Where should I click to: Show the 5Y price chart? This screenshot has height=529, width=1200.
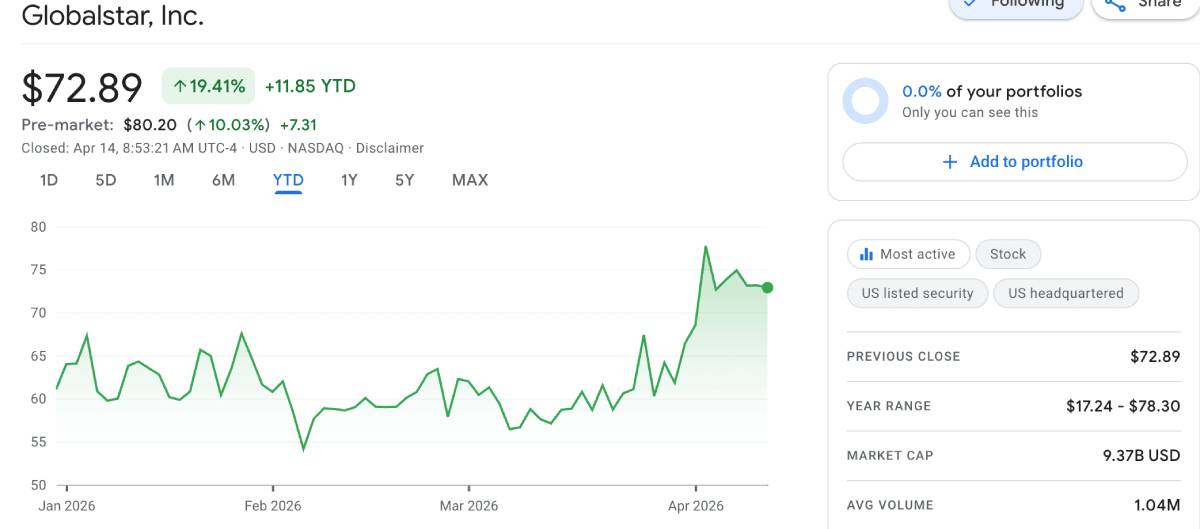coord(404,180)
